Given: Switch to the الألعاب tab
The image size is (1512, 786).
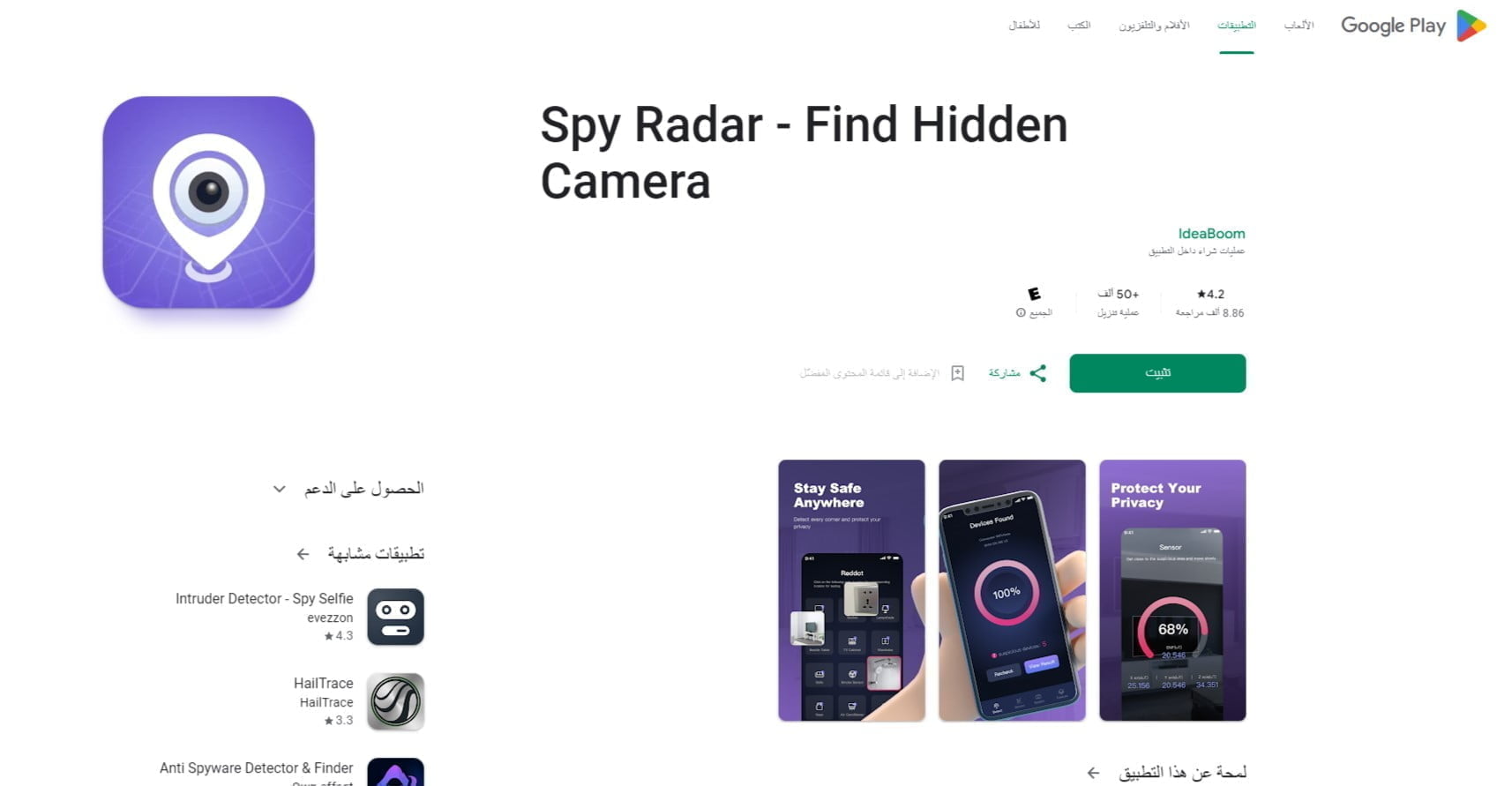Looking at the screenshot, I should click(x=1299, y=26).
